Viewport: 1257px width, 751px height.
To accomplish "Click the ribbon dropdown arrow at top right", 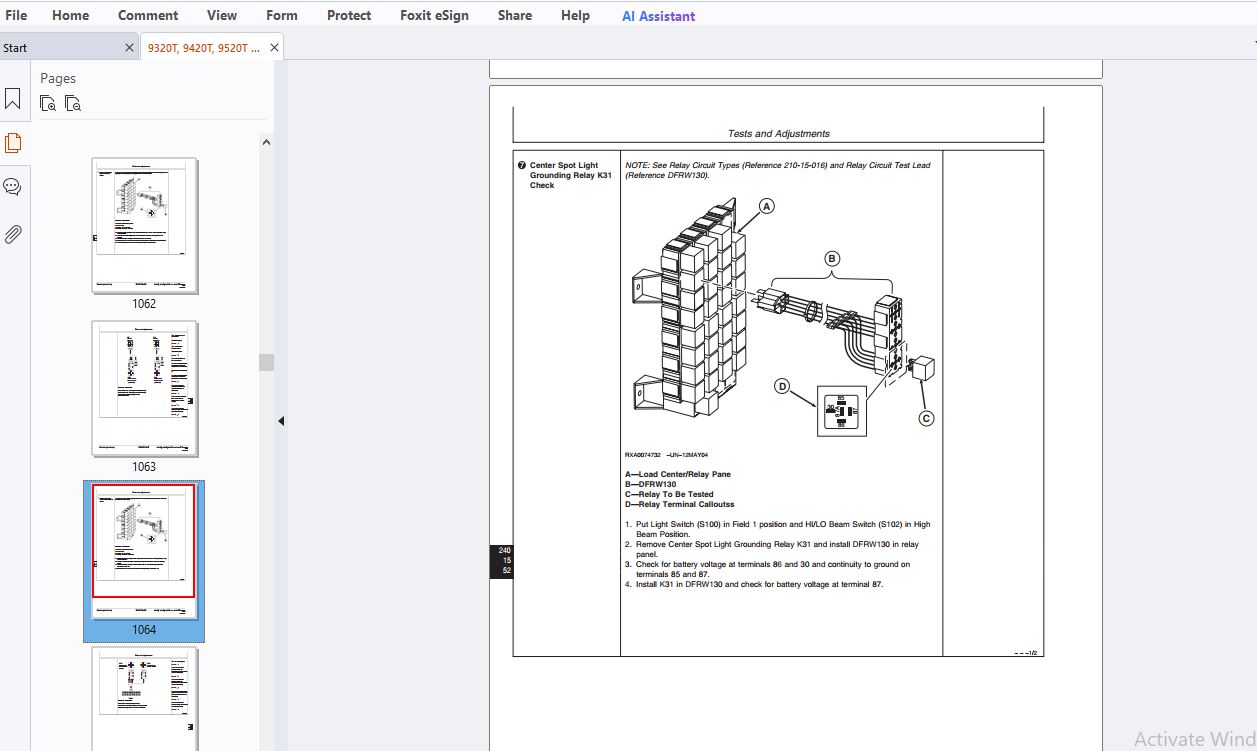I will (x=1254, y=44).
